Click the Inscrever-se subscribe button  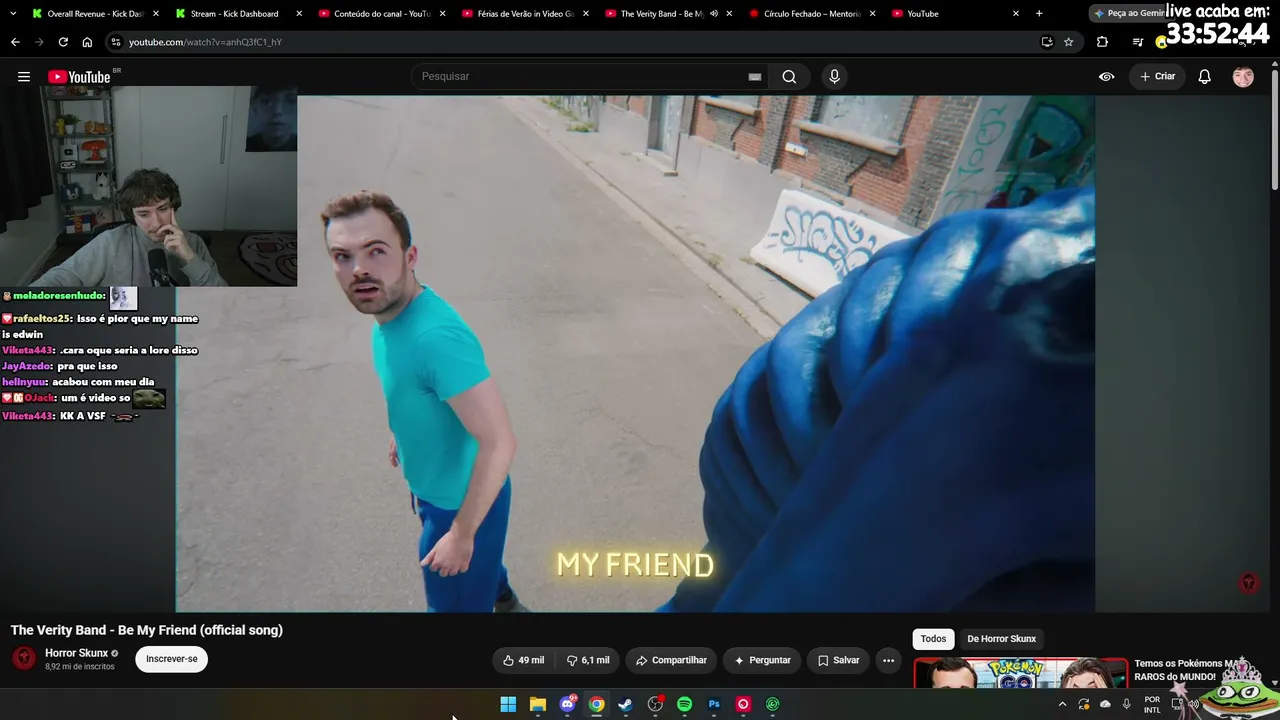tap(172, 659)
